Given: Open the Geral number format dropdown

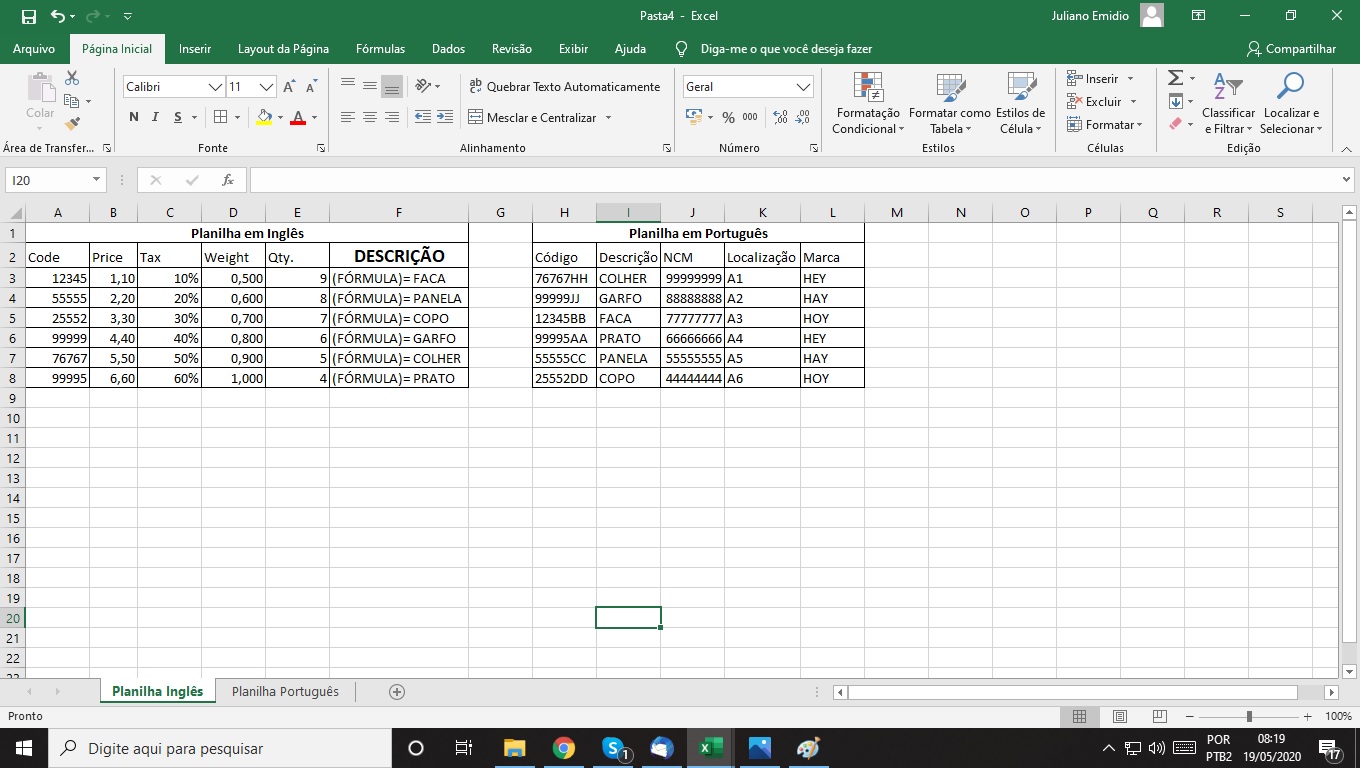Looking at the screenshot, I should (804, 87).
